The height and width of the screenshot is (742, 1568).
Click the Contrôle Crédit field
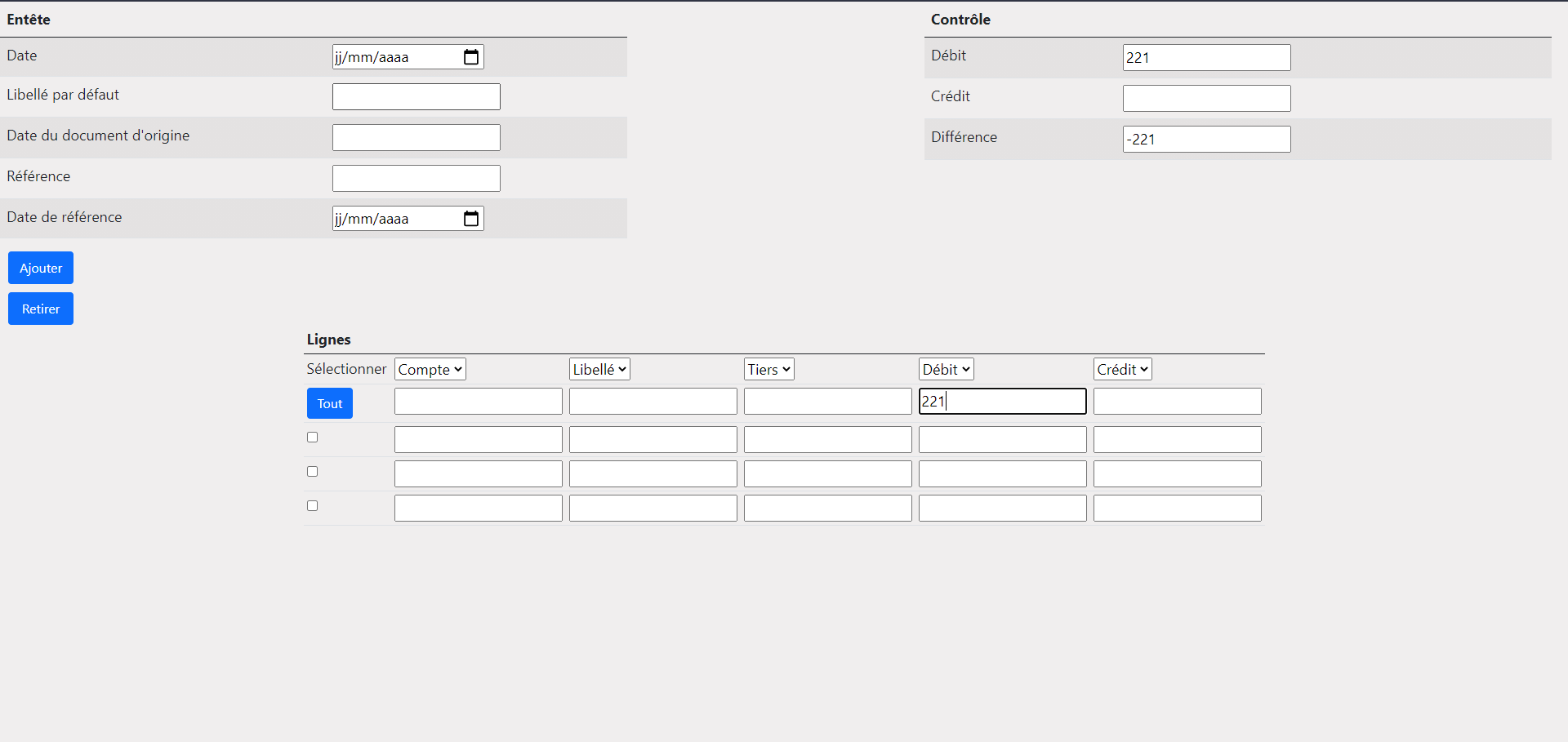1206,99
